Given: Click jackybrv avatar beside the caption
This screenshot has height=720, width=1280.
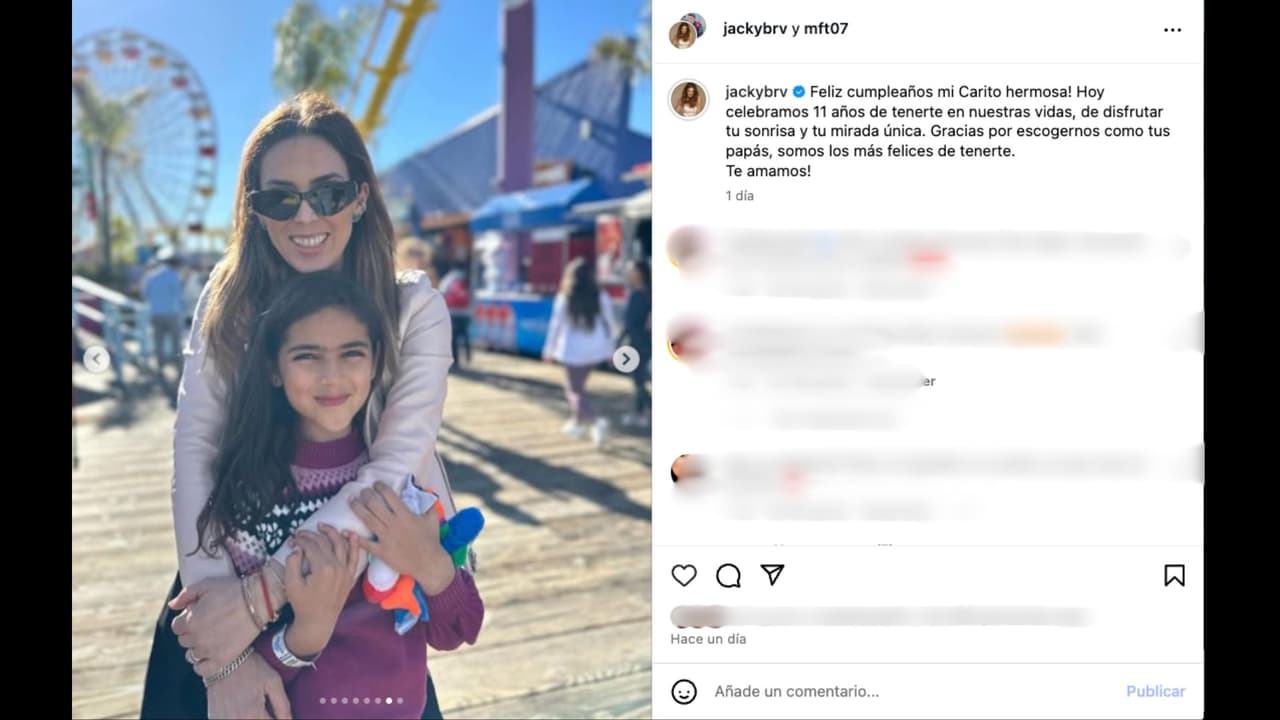Looking at the screenshot, I should pyautogui.click(x=688, y=99).
